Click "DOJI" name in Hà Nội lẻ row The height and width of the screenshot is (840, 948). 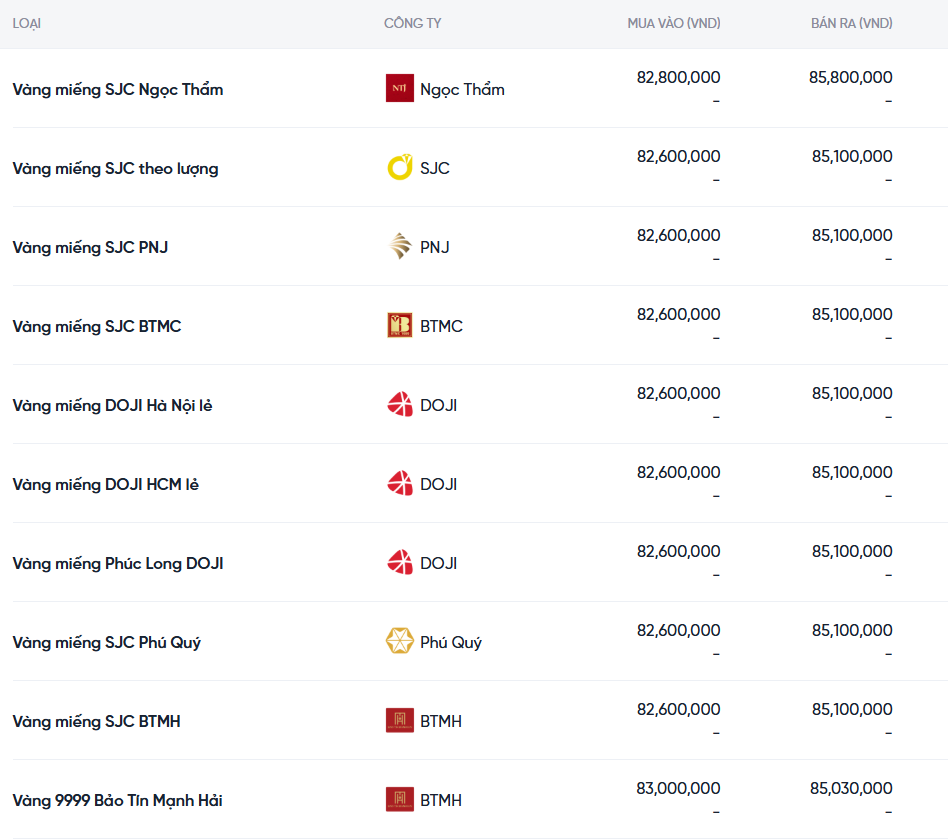point(438,405)
